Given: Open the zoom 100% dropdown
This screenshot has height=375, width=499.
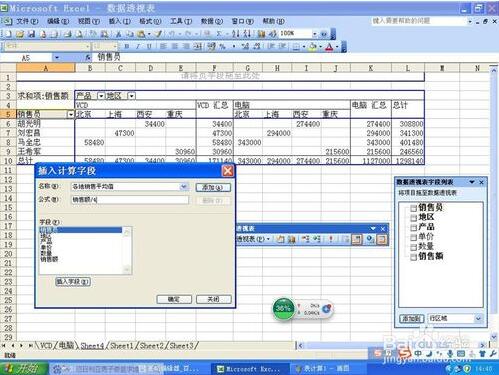Looking at the screenshot, I should point(314,34).
